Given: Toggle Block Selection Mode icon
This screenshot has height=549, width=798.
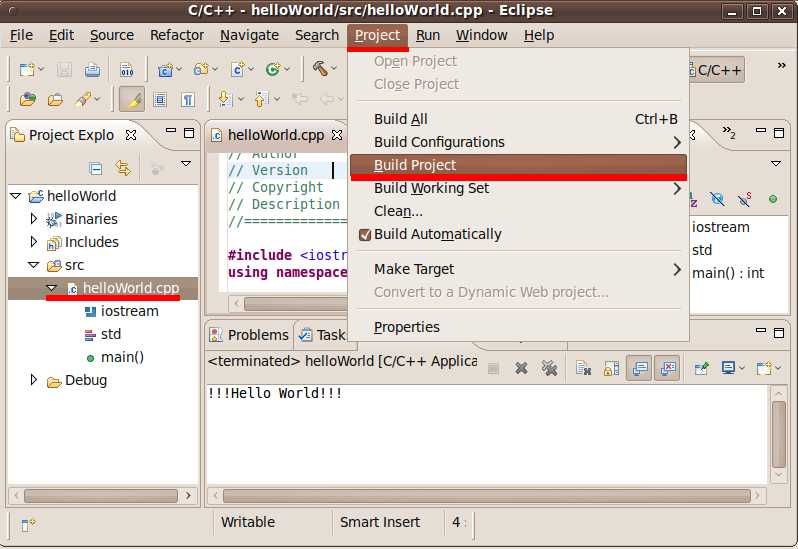Looking at the screenshot, I should pos(160,99).
